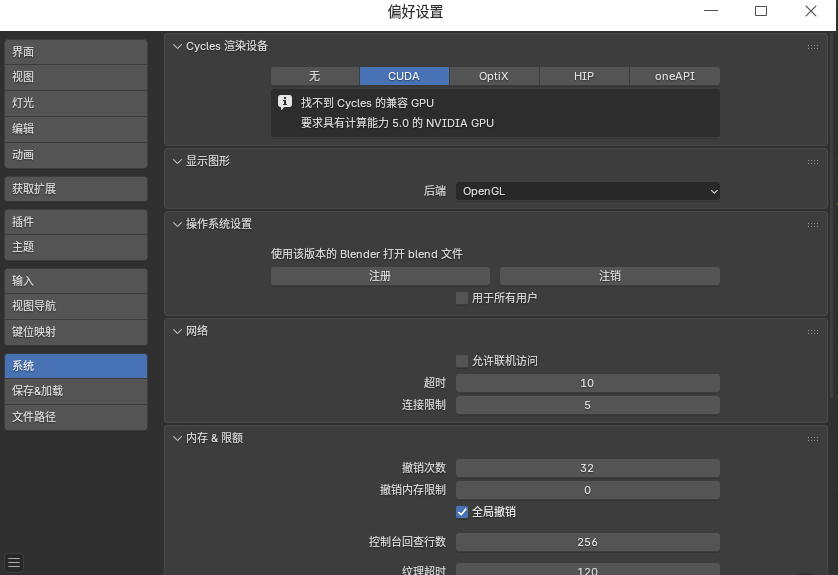Screen dimensions: 838x575
Task: Open the hamburger menu at bottom left
Action: click(x=14, y=562)
